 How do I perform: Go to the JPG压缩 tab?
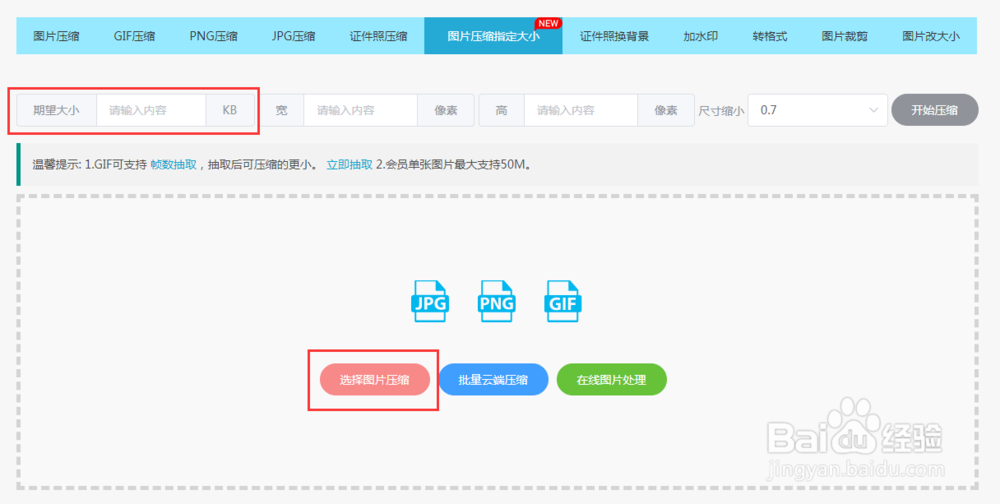click(293, 36)
